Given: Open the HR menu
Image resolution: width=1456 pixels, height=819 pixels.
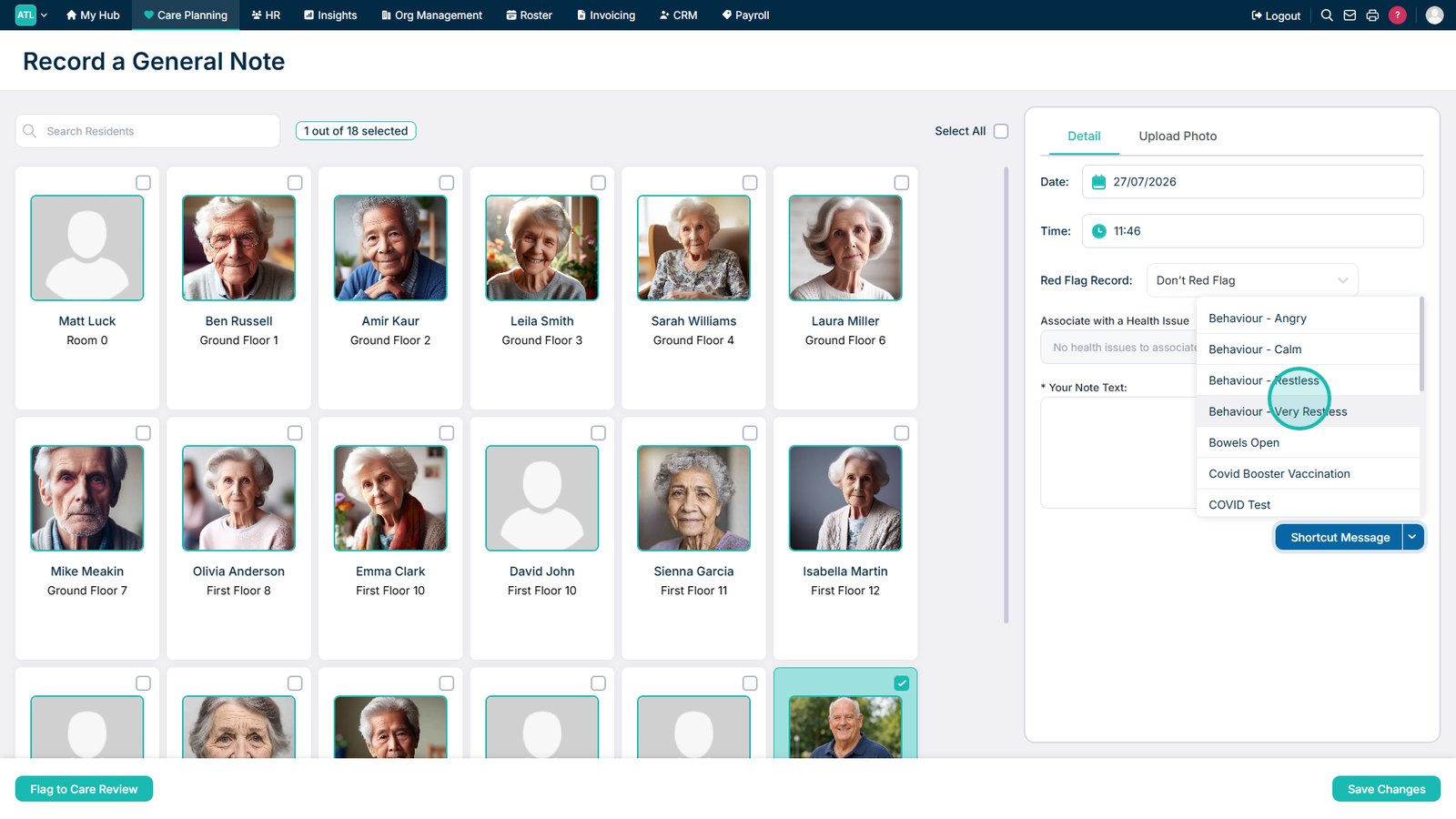Looking at the screenshot, I should coord(266,15).
